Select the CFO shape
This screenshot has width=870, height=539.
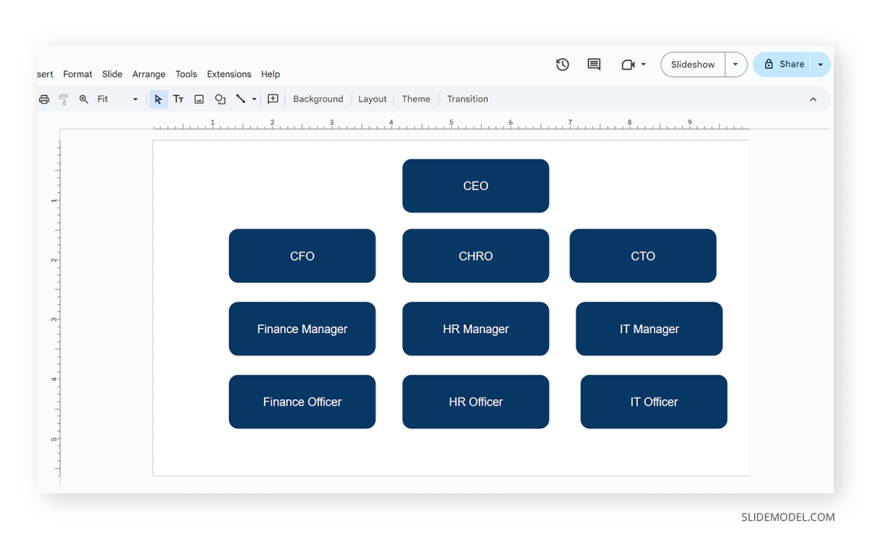click(x=302, y=256)
